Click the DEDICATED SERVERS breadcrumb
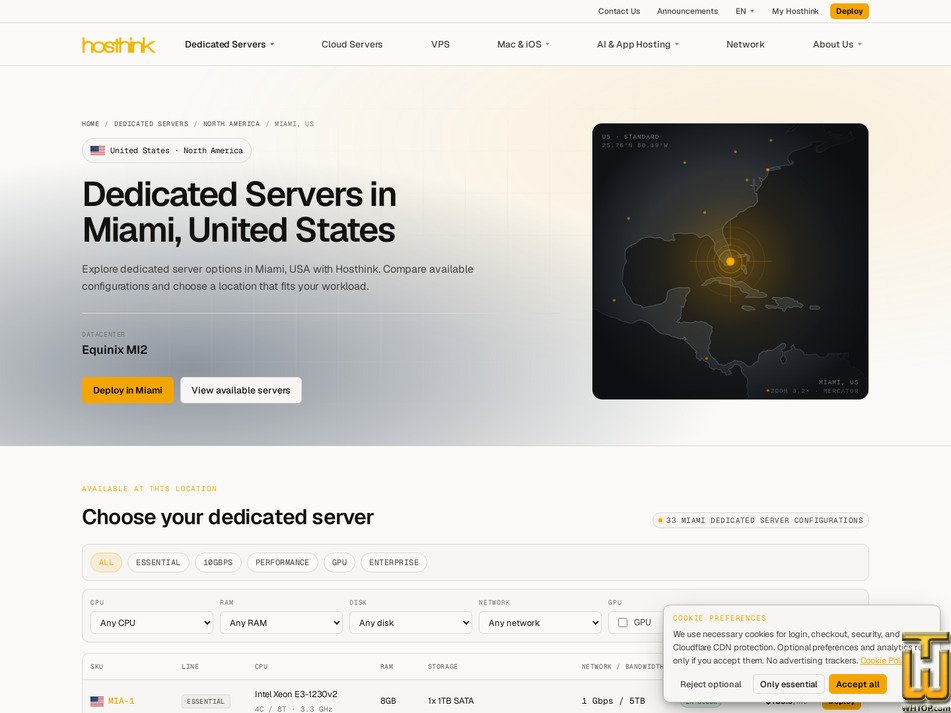The height and width of the screenshot is (713, 951). pyautogui.click(x=151, y=124)
